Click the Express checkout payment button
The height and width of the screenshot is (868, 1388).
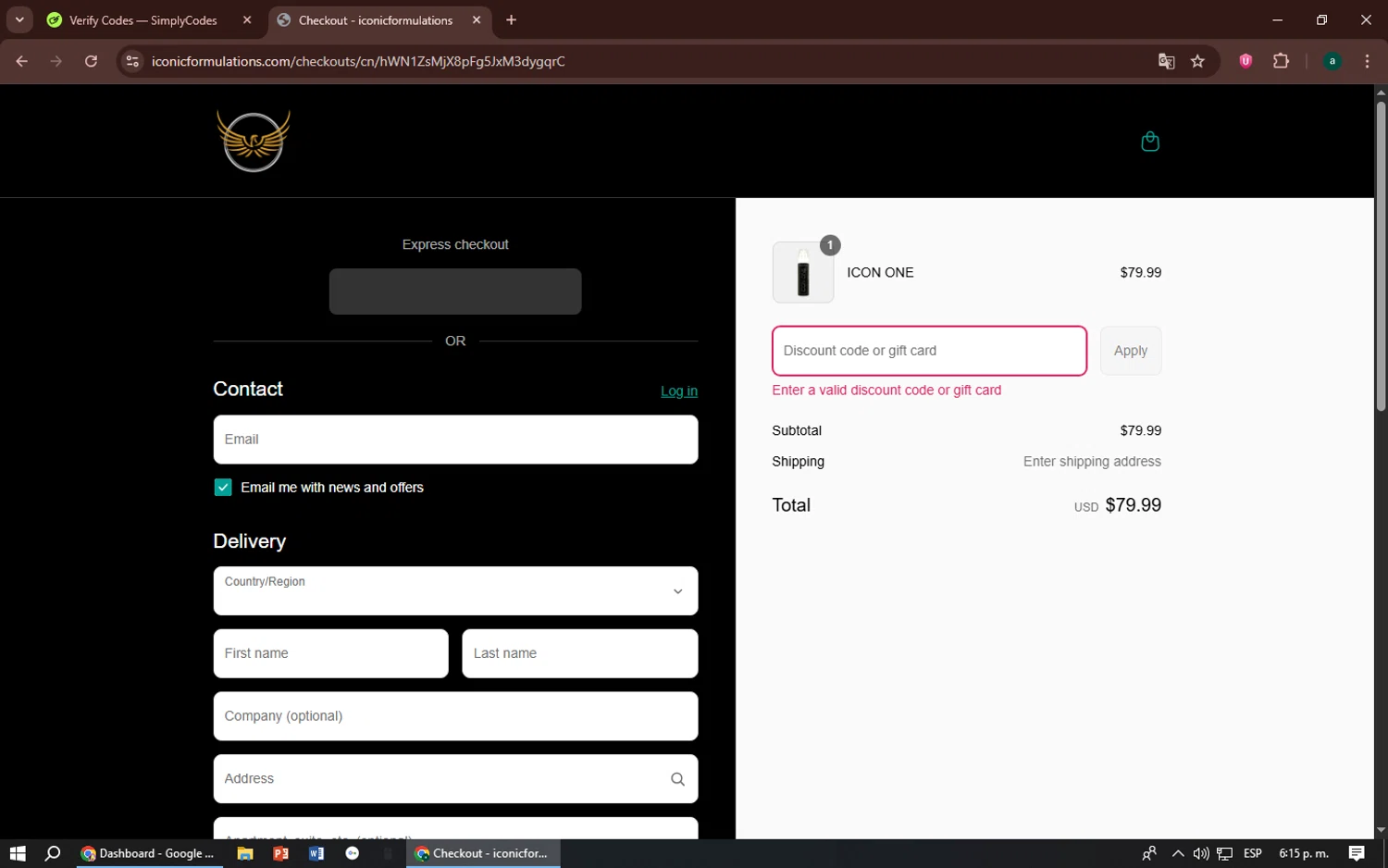point(455,291)
